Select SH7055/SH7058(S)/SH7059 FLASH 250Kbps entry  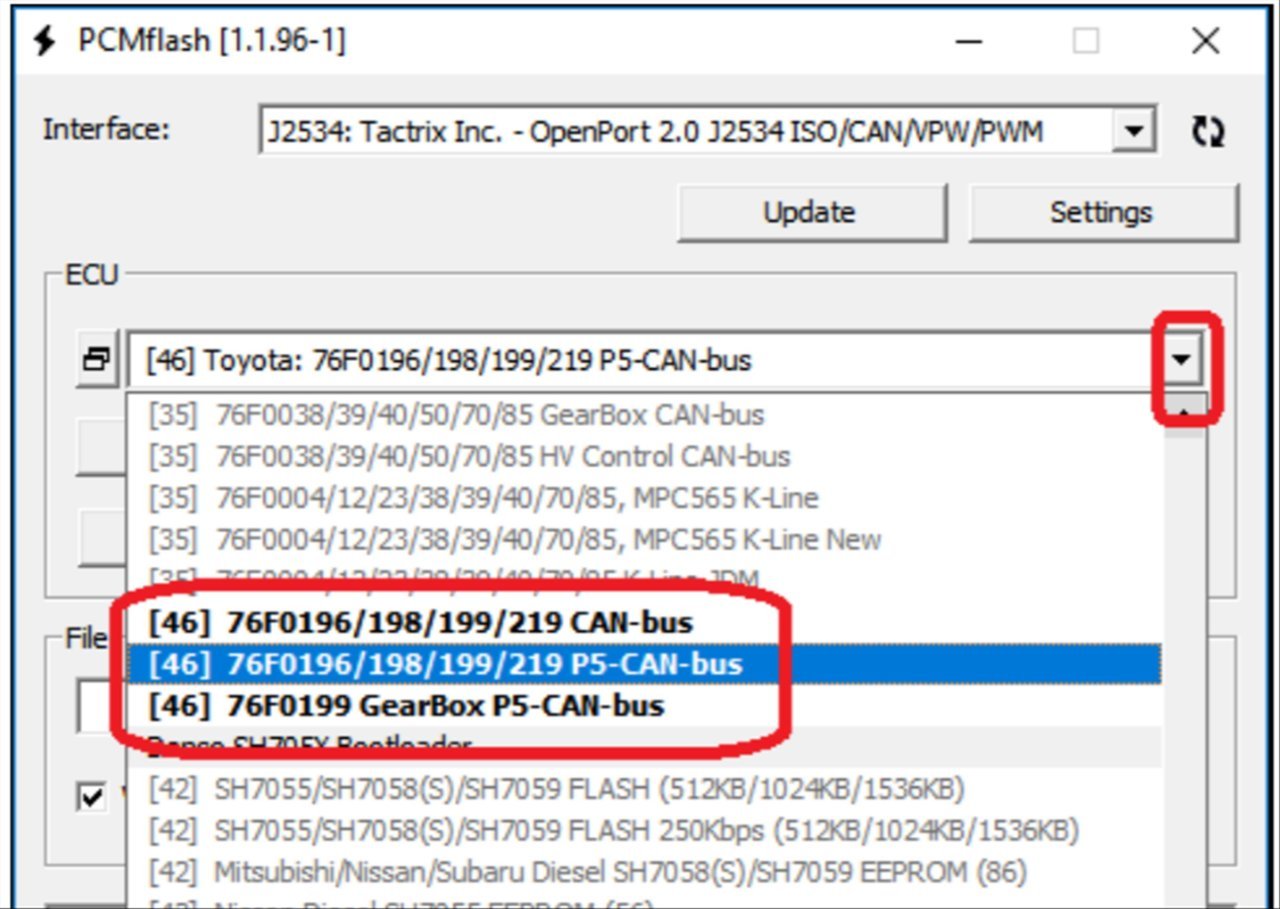pyautogui.click(x=644, y=830)
